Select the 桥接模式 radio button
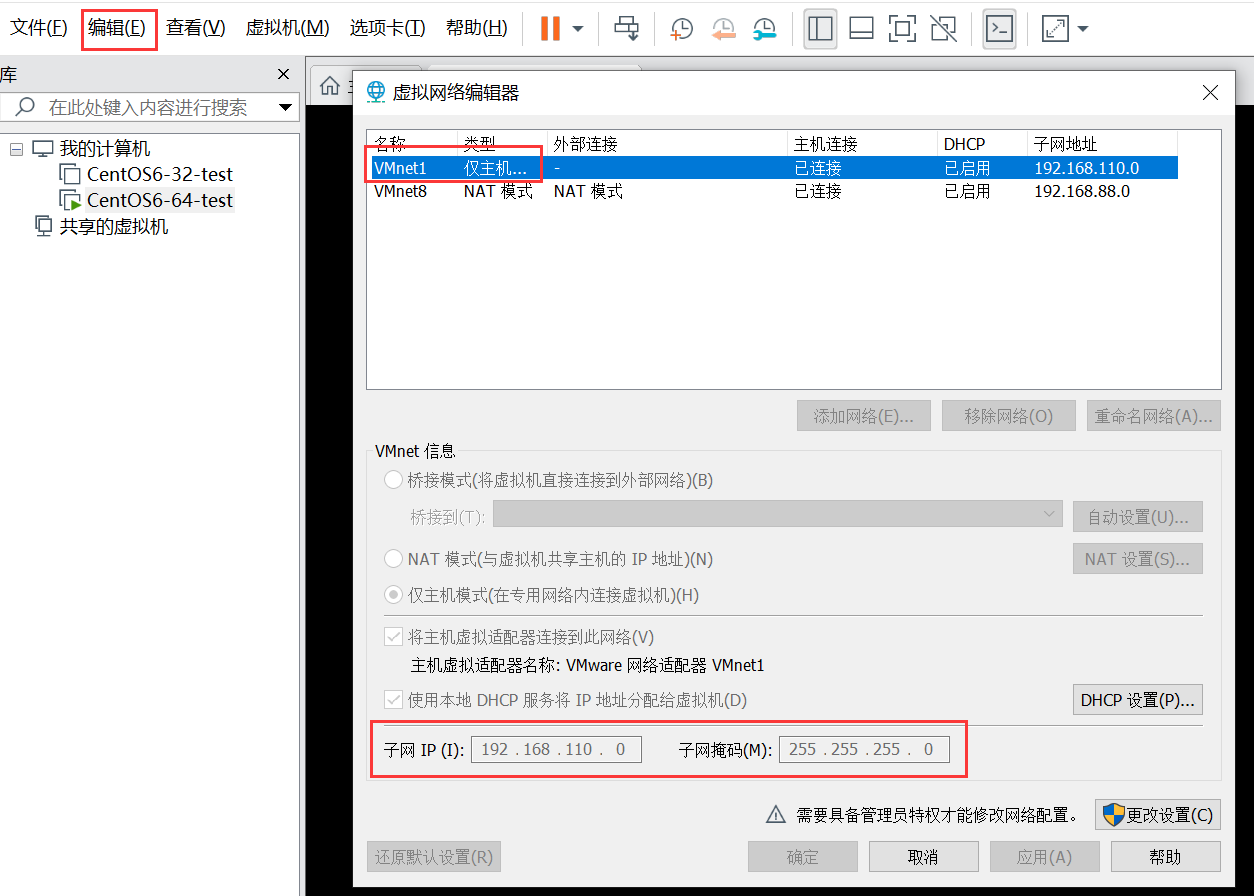This screenshot has width=1254, height=896. coord(394,480)
